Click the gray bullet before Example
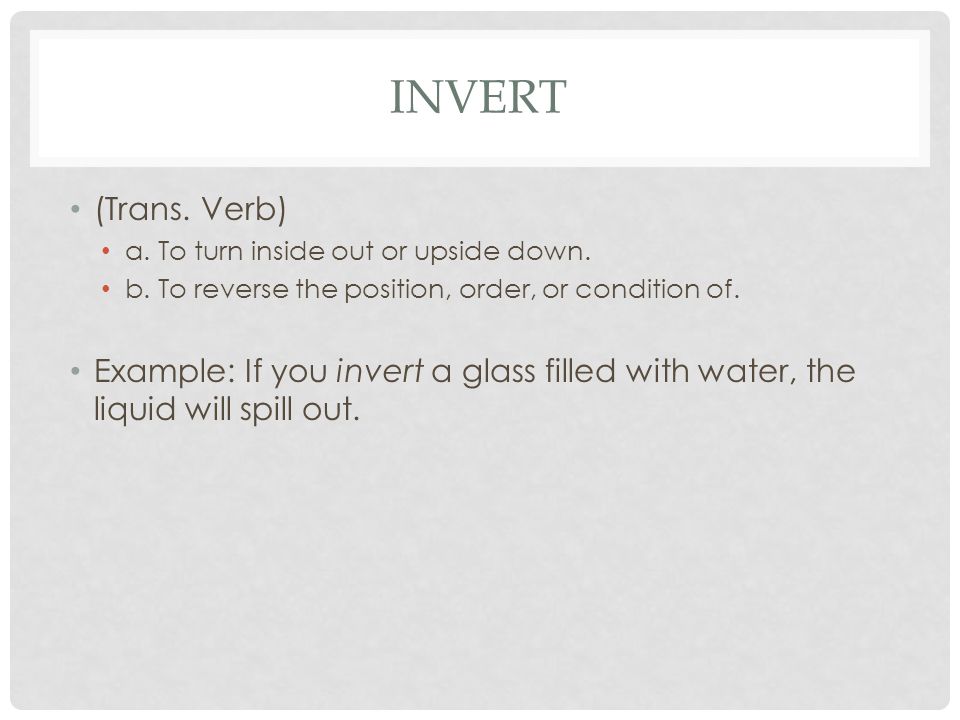Screen dimensions: 960x720 (x=75, y=371)
